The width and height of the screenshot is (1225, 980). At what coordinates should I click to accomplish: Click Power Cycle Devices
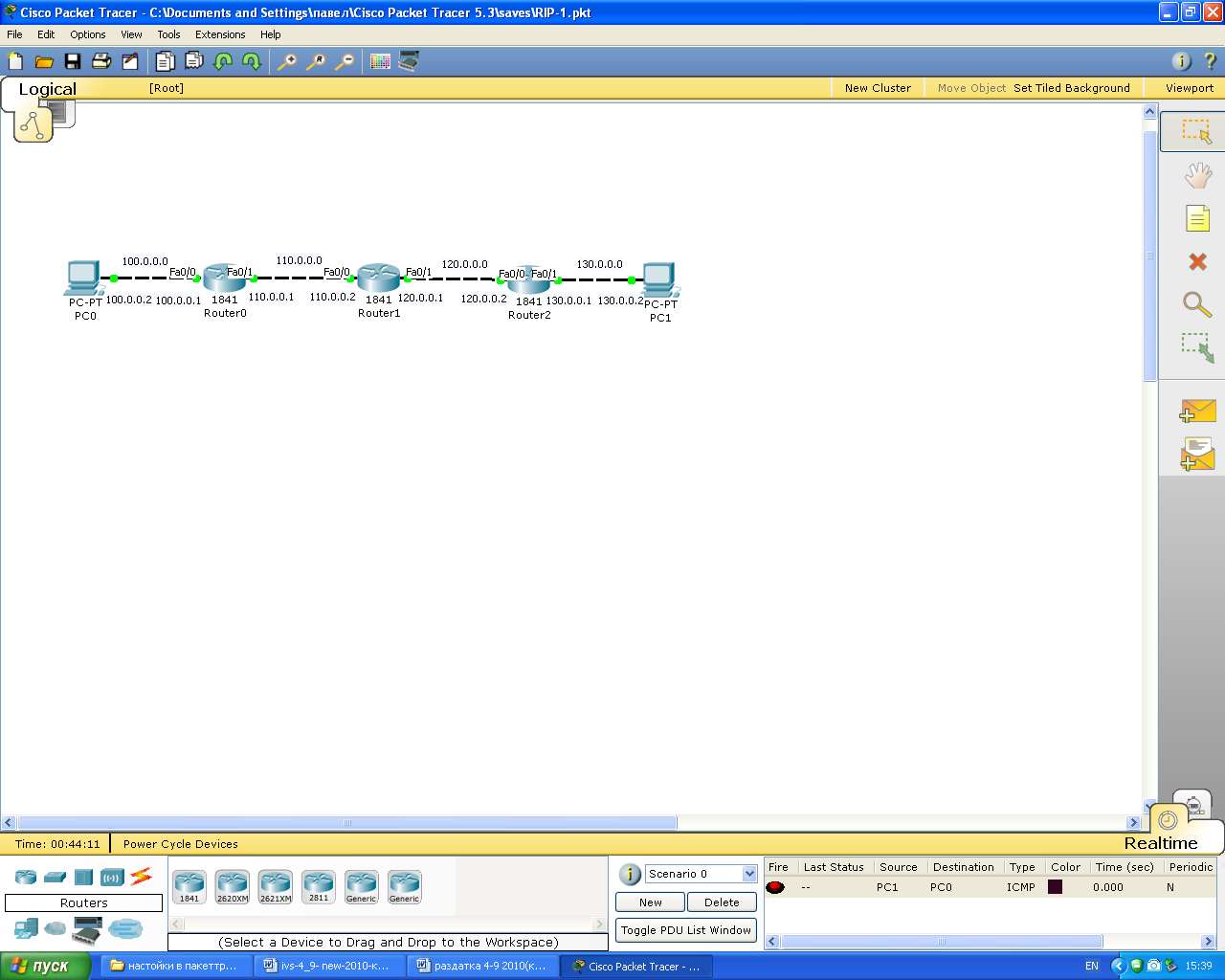click(180, 844)
